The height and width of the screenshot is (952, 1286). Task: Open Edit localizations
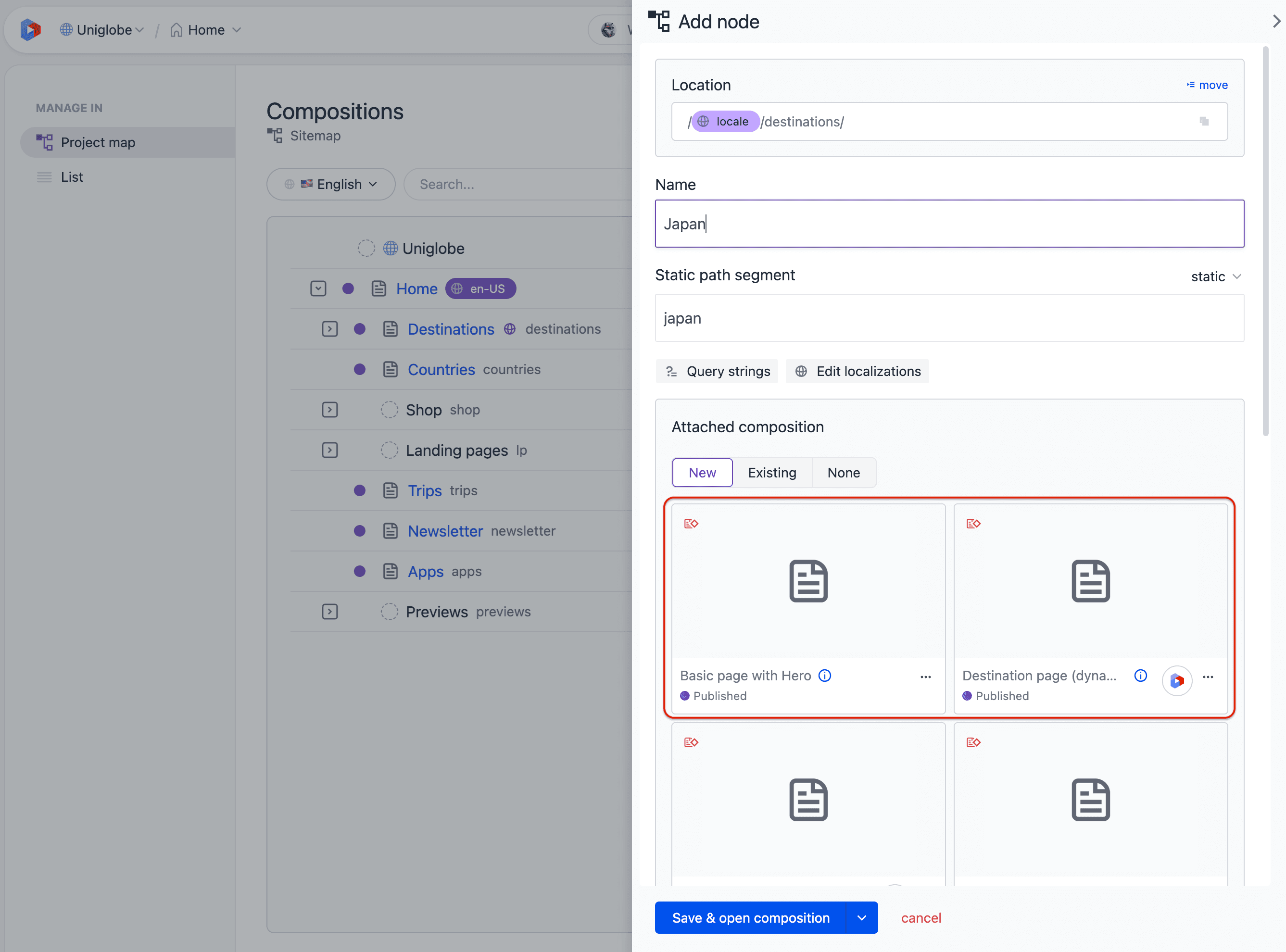[857, 371]
